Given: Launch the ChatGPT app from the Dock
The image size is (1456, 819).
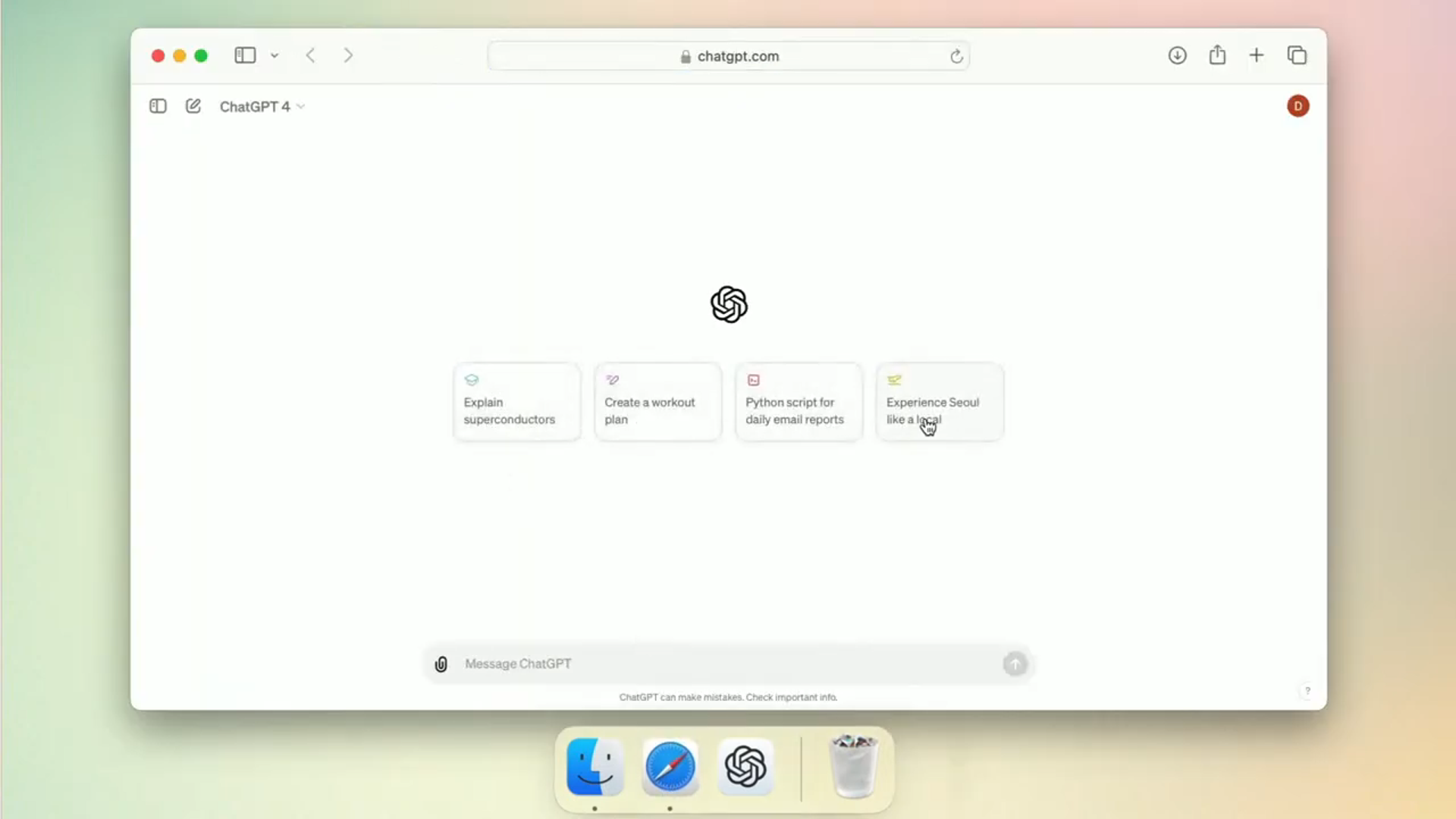Looking at the screenshot, I should coord(745,767).
